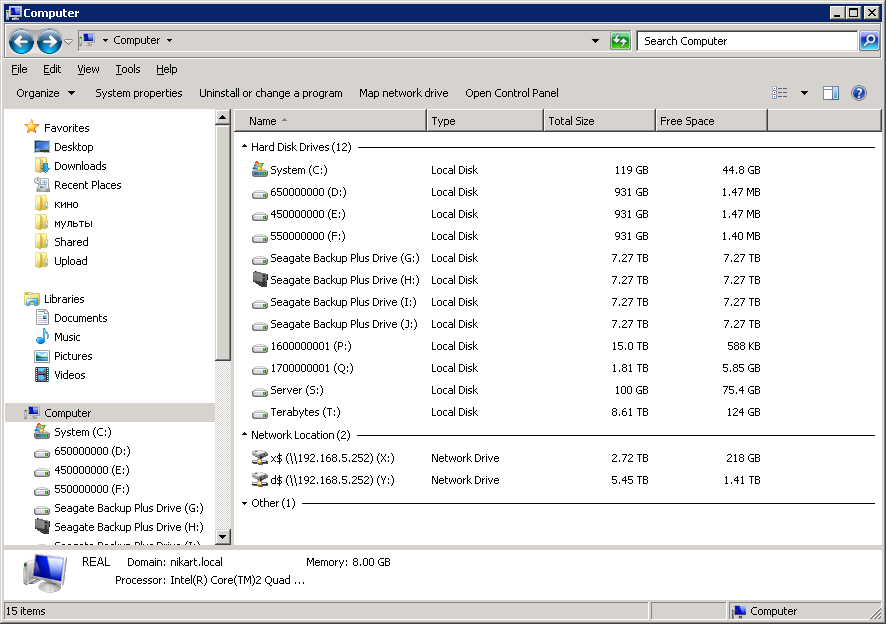This screenshot has height=624, width=886.
Task: Open the Tools menu
Action: point(127,69)
